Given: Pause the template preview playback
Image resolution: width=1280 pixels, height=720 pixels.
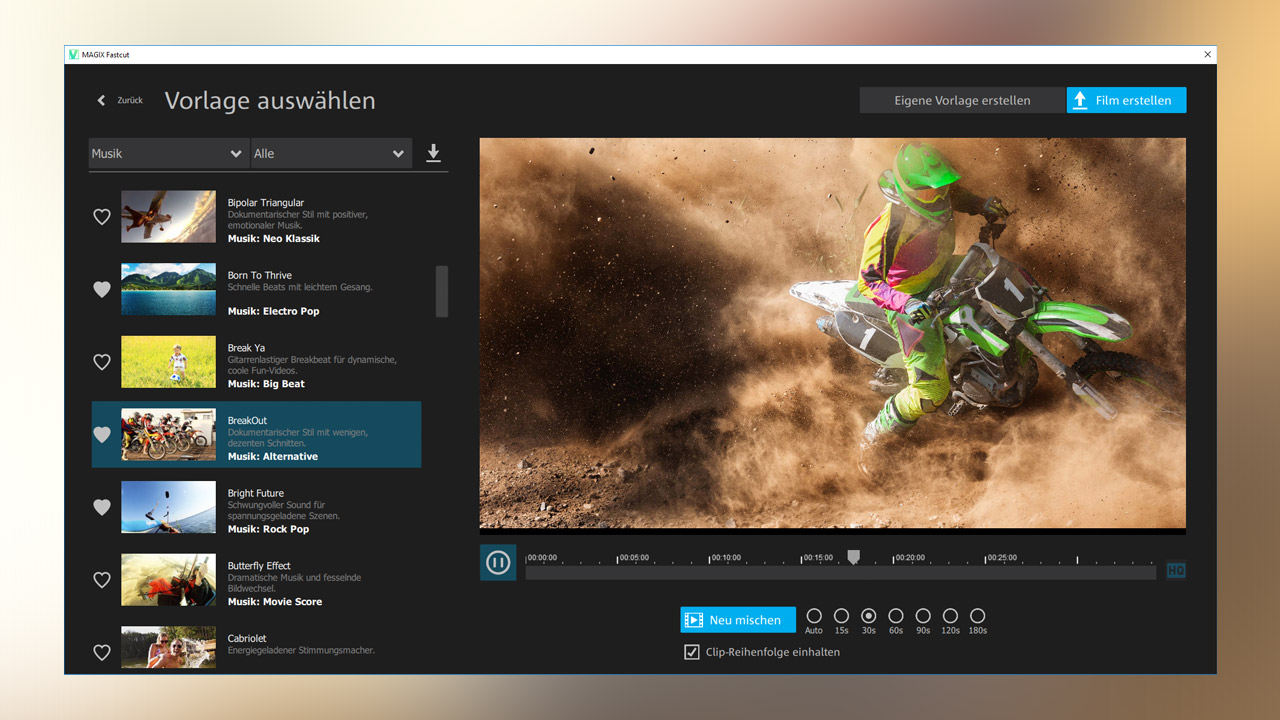Looking at the screenshot, I should click(x=498, y=562).
